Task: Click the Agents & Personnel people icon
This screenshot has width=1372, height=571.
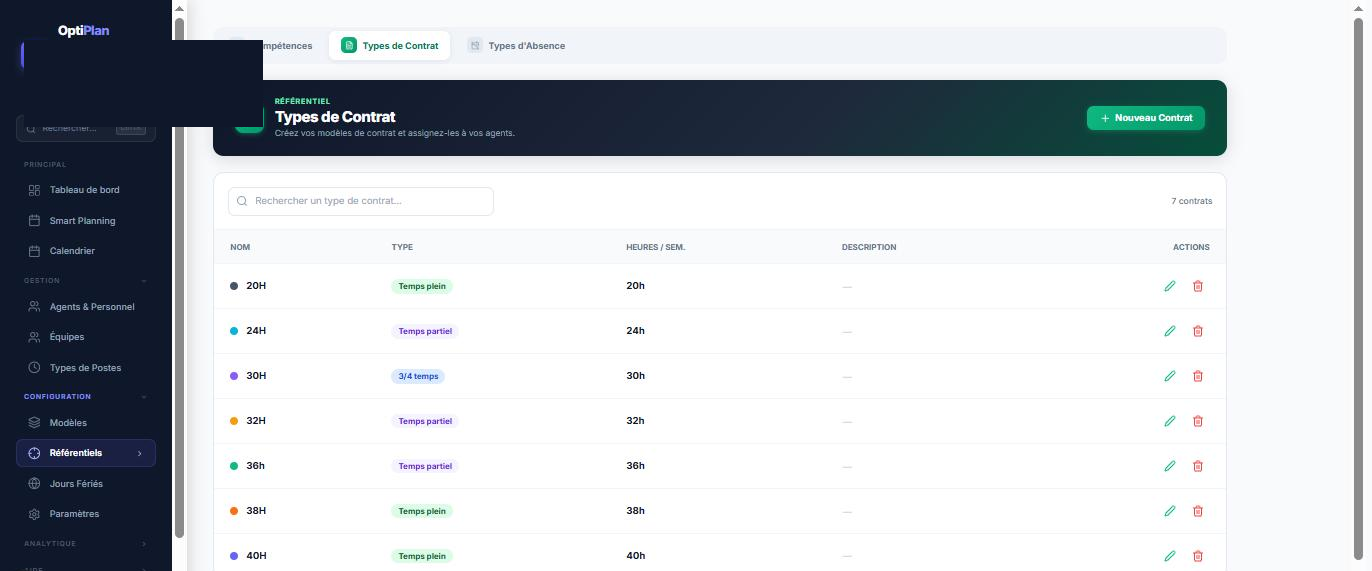Action: 34,307
